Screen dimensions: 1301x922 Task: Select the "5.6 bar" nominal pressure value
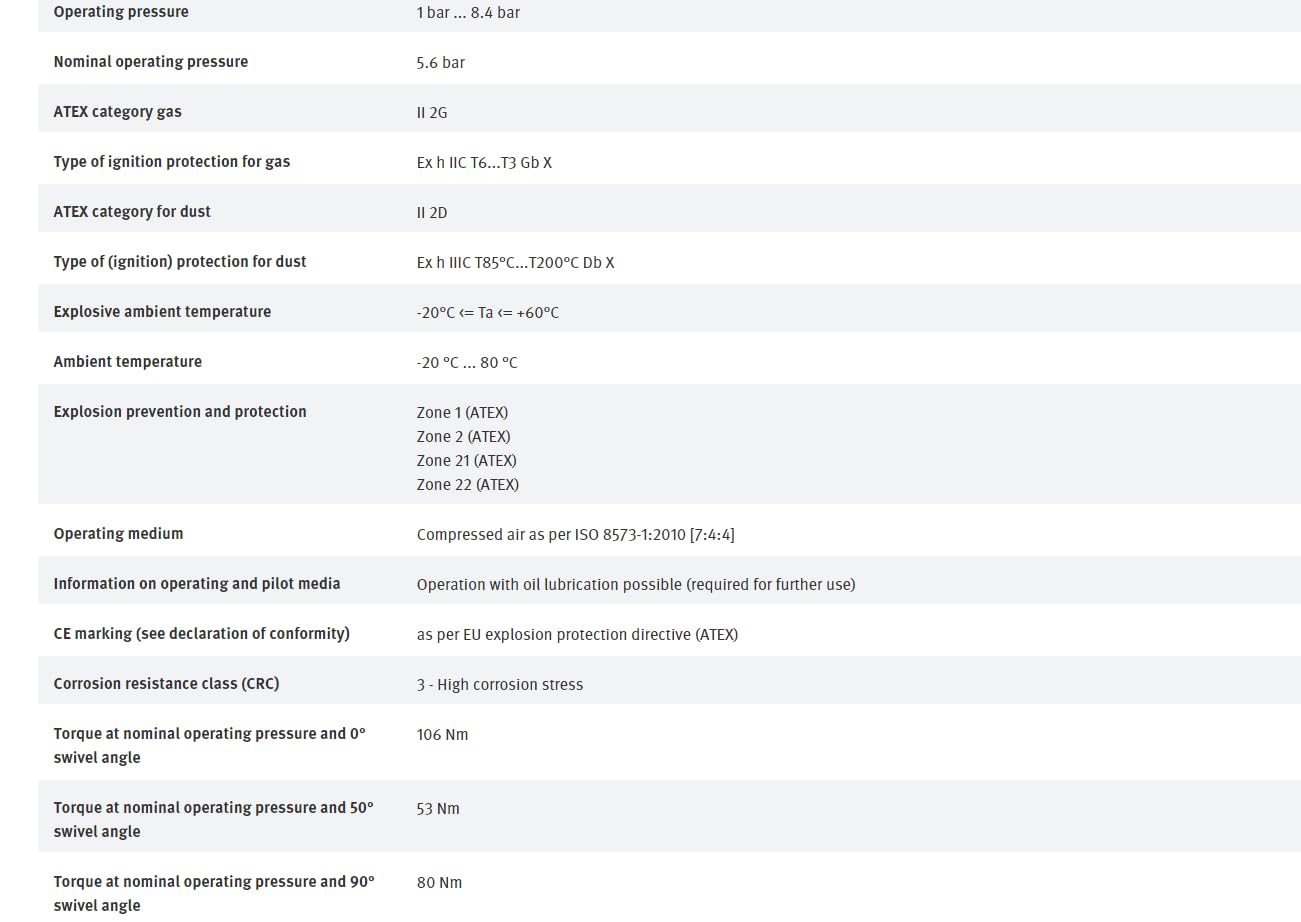pos(440,62)
